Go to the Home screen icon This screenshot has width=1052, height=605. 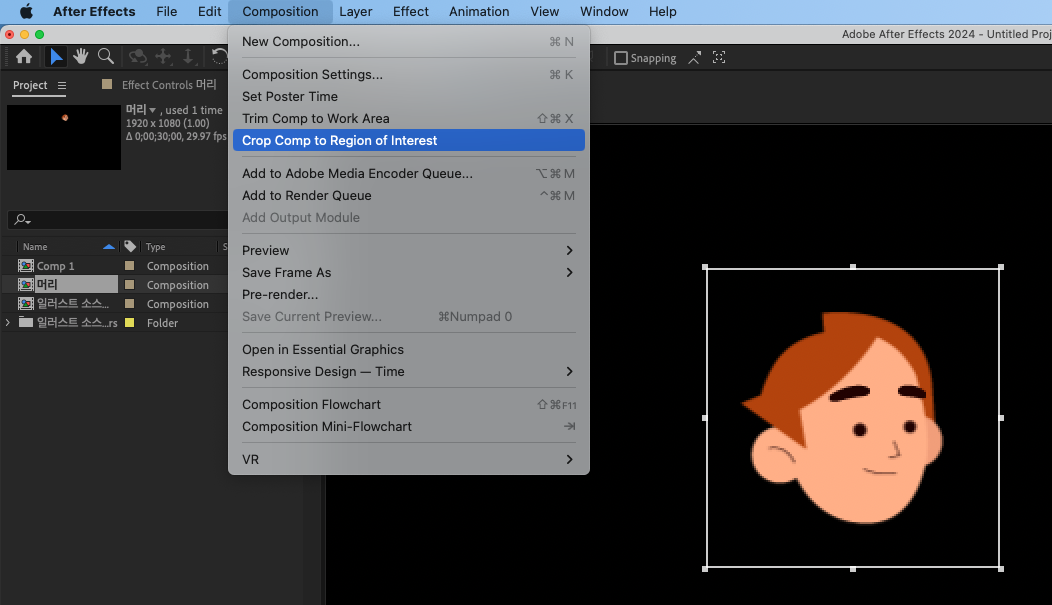click(24, 57)
